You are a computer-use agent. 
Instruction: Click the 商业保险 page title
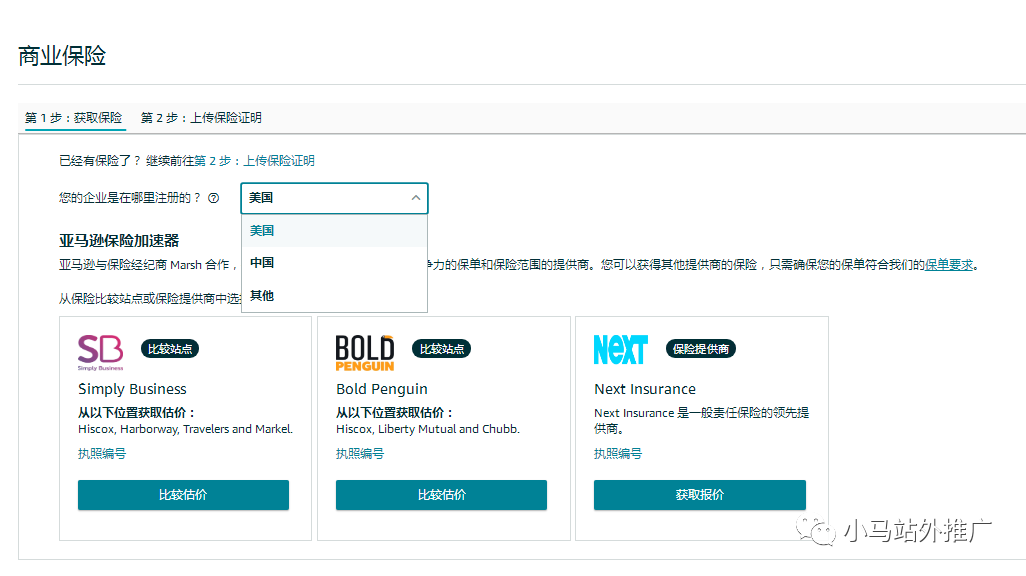62,56
